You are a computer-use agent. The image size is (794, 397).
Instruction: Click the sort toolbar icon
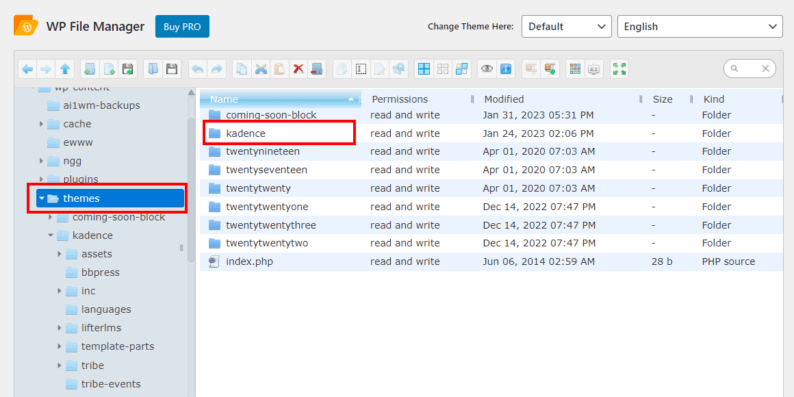593,69
